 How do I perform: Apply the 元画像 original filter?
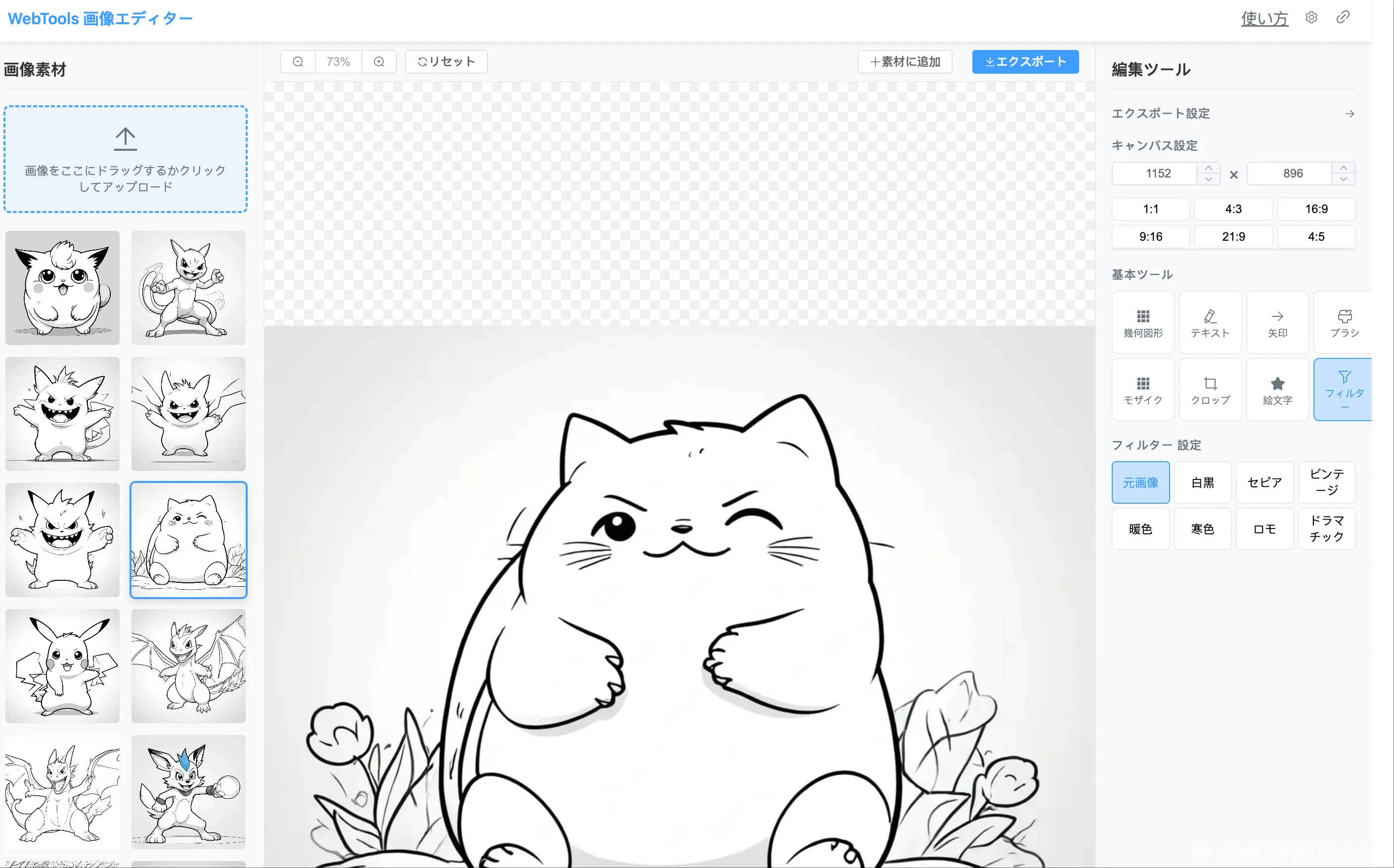tap(1141, 483)
